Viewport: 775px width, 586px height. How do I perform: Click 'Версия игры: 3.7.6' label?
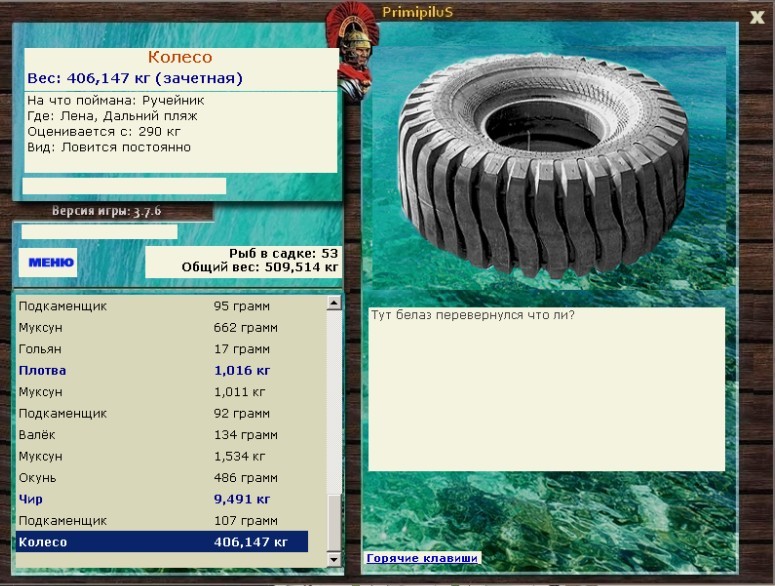[106, 211]
